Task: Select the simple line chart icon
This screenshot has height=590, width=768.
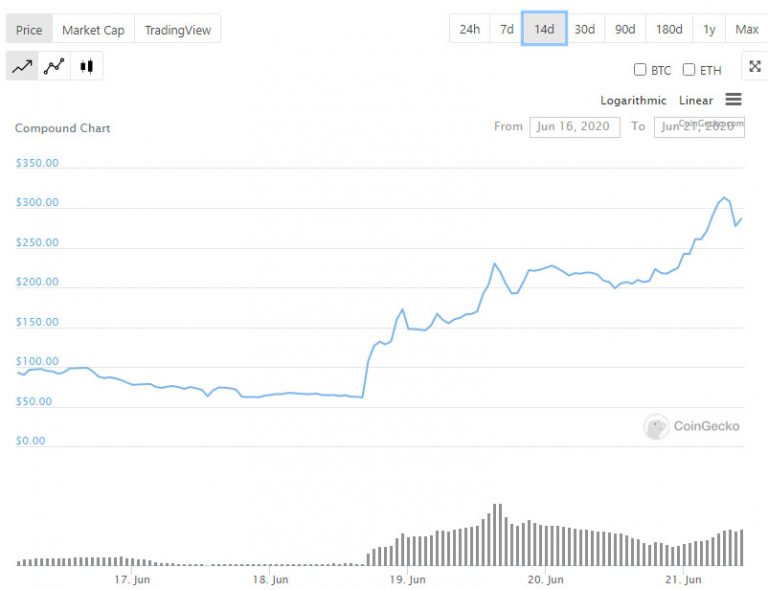Action: point(22,66)
